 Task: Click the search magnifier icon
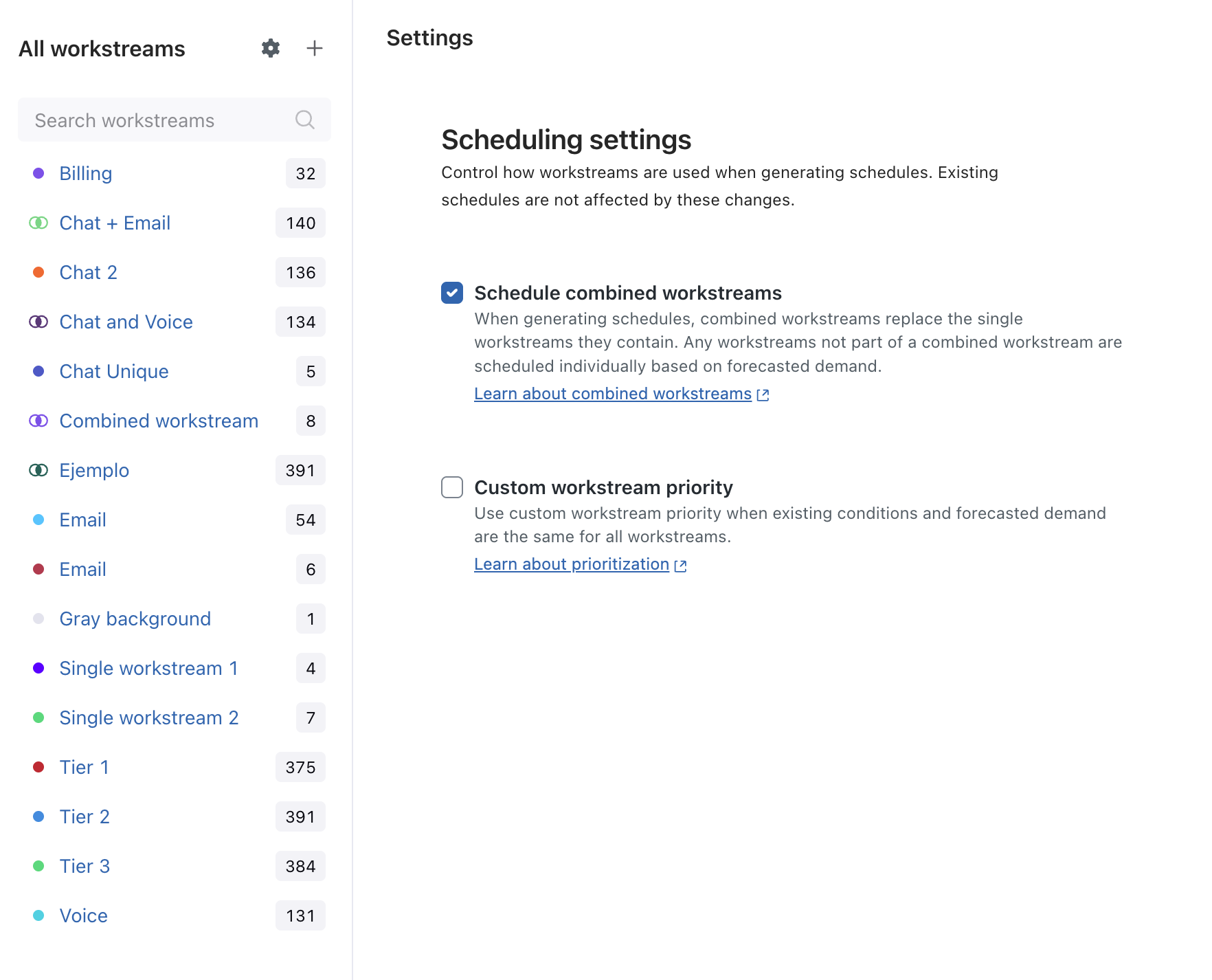pos(304,120)
